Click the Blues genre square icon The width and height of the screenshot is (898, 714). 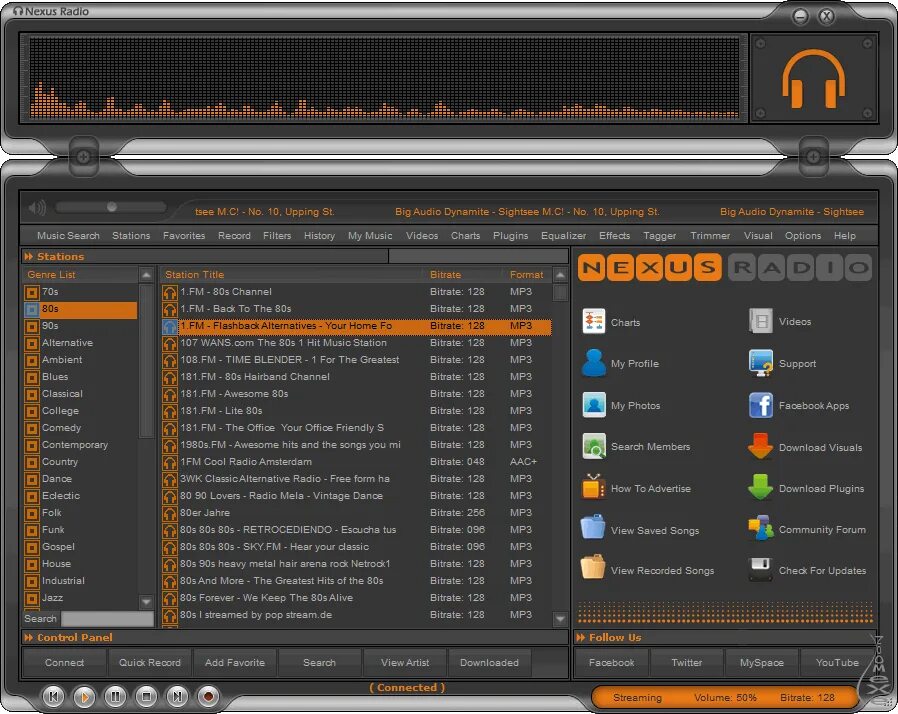tap(32, 377)
